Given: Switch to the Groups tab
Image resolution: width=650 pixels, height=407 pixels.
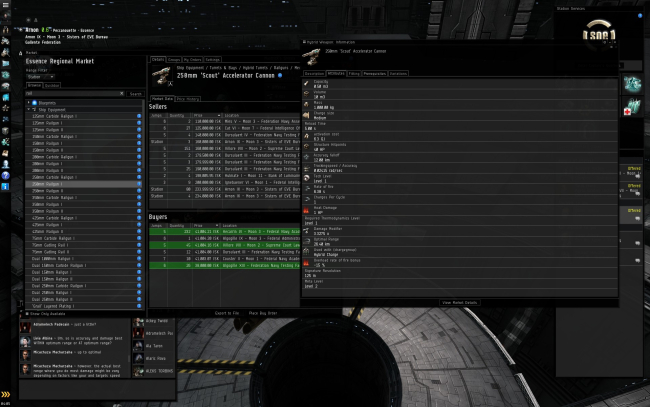Looking at the screenshot, I should click(x=174, y=60).
